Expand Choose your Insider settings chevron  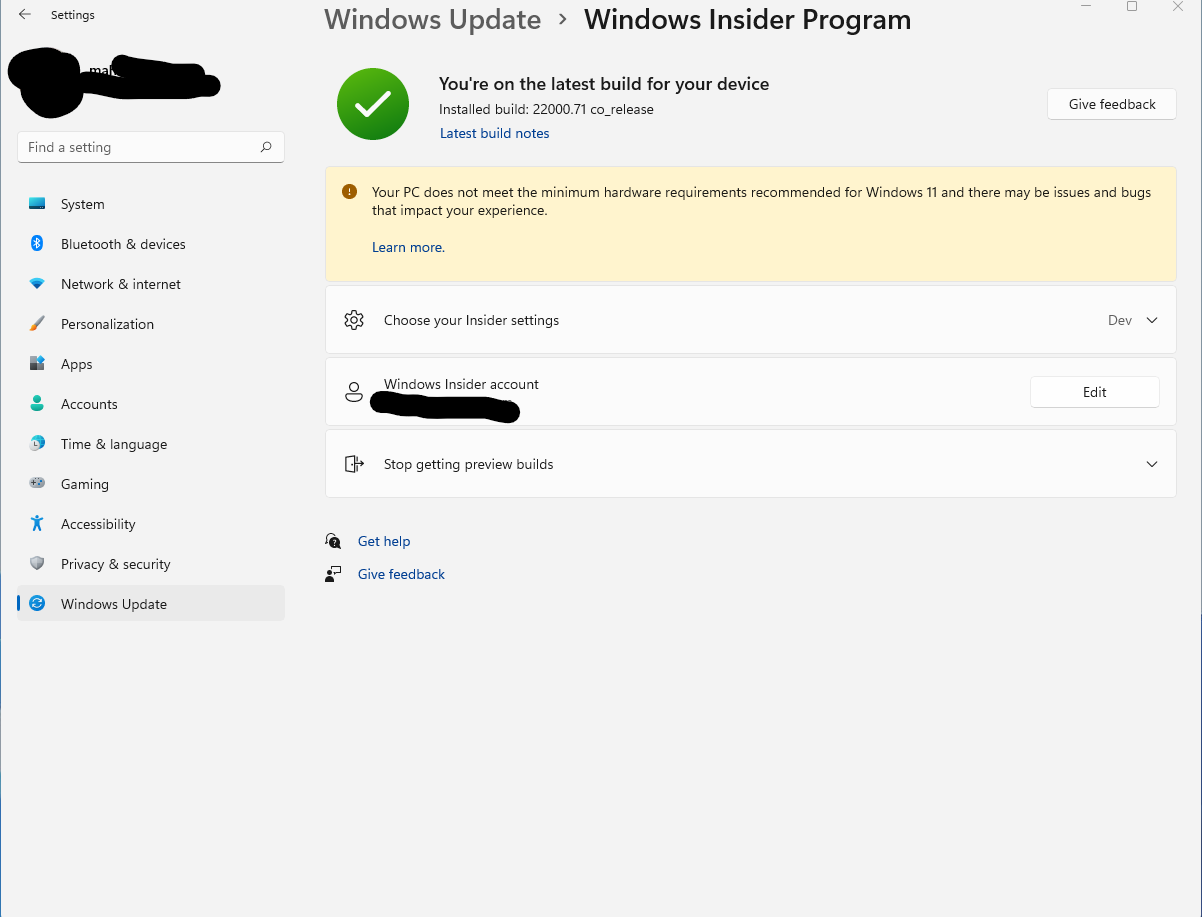pos(1152,320)
